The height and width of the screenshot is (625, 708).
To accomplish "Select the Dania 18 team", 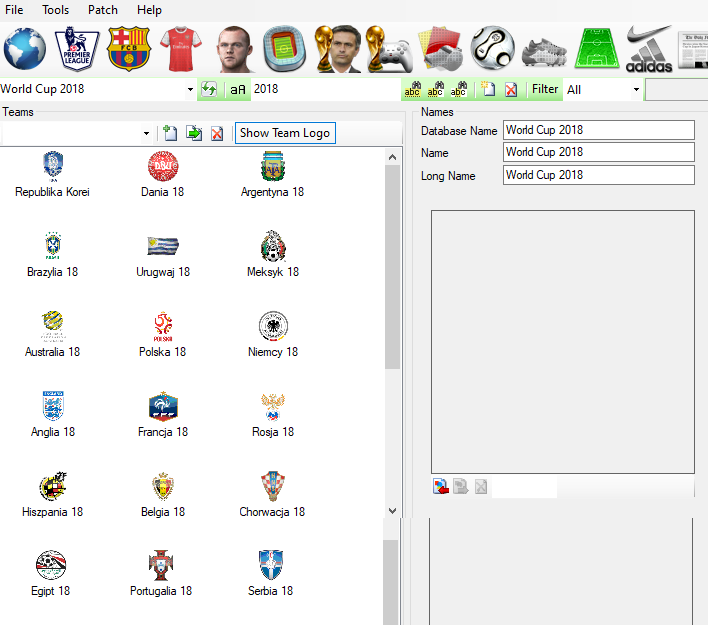I will point(163,174).
